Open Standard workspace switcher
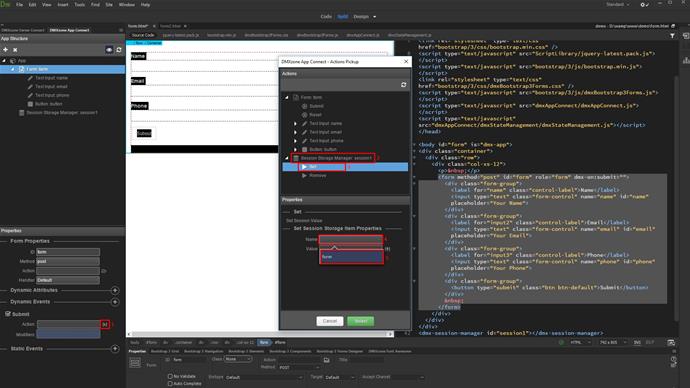This screenshot has width=690, height=388. click(617, 4)
